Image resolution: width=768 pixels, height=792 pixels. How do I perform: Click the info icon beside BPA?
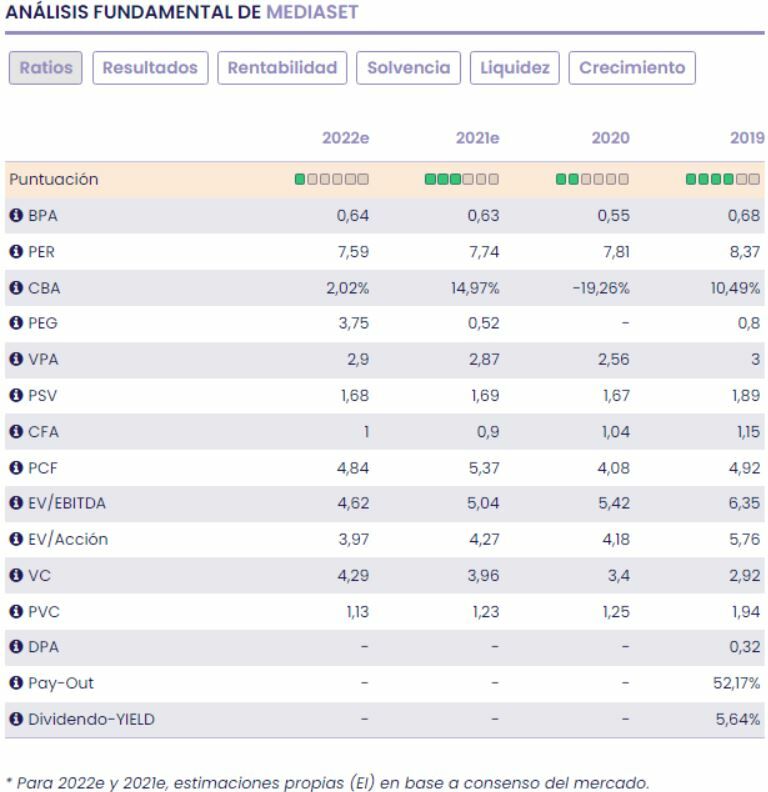(15, 216)
